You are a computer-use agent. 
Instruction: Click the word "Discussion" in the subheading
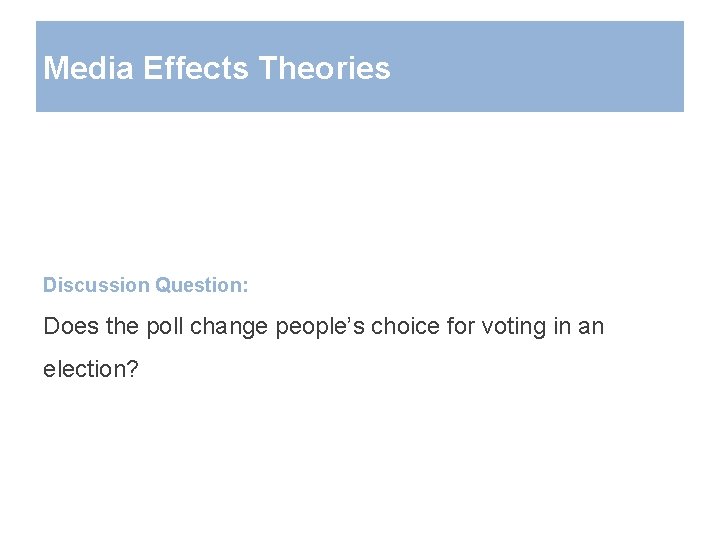[x=96, y=285]
